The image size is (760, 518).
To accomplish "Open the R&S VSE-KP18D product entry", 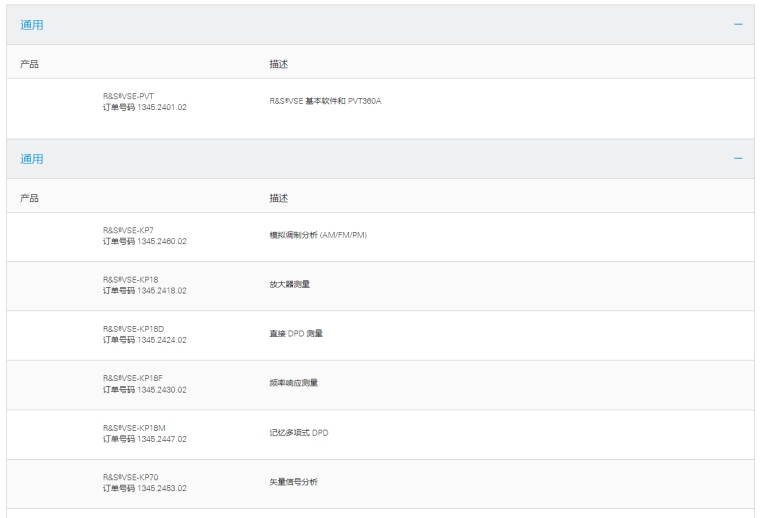I will 132,328.
